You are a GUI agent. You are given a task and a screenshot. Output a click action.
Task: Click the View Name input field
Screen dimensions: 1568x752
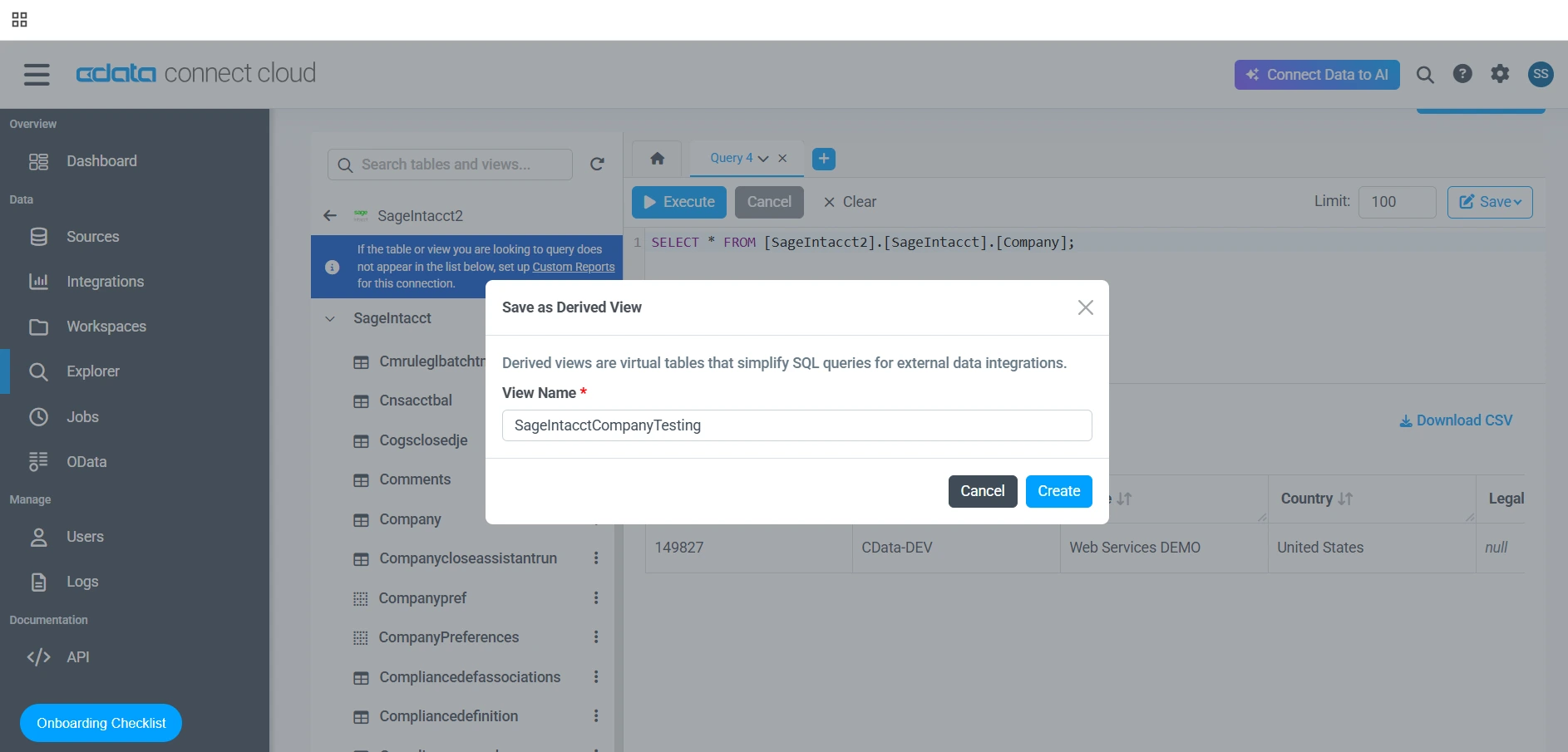pyautogui.click(x=796, y=425)
